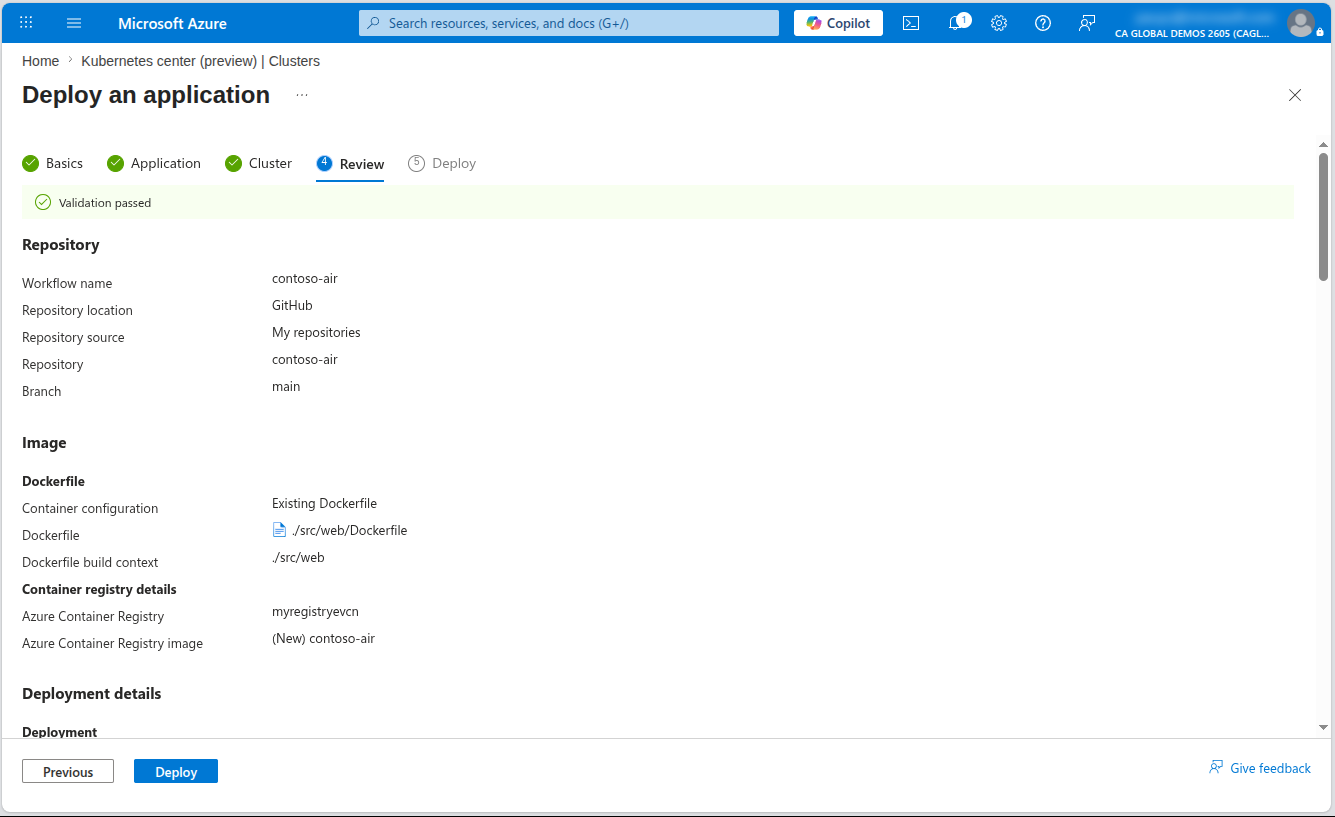1335x817 pixels.
Task: Click the ./src/web build context value
Action: click(x=298, y=557)
